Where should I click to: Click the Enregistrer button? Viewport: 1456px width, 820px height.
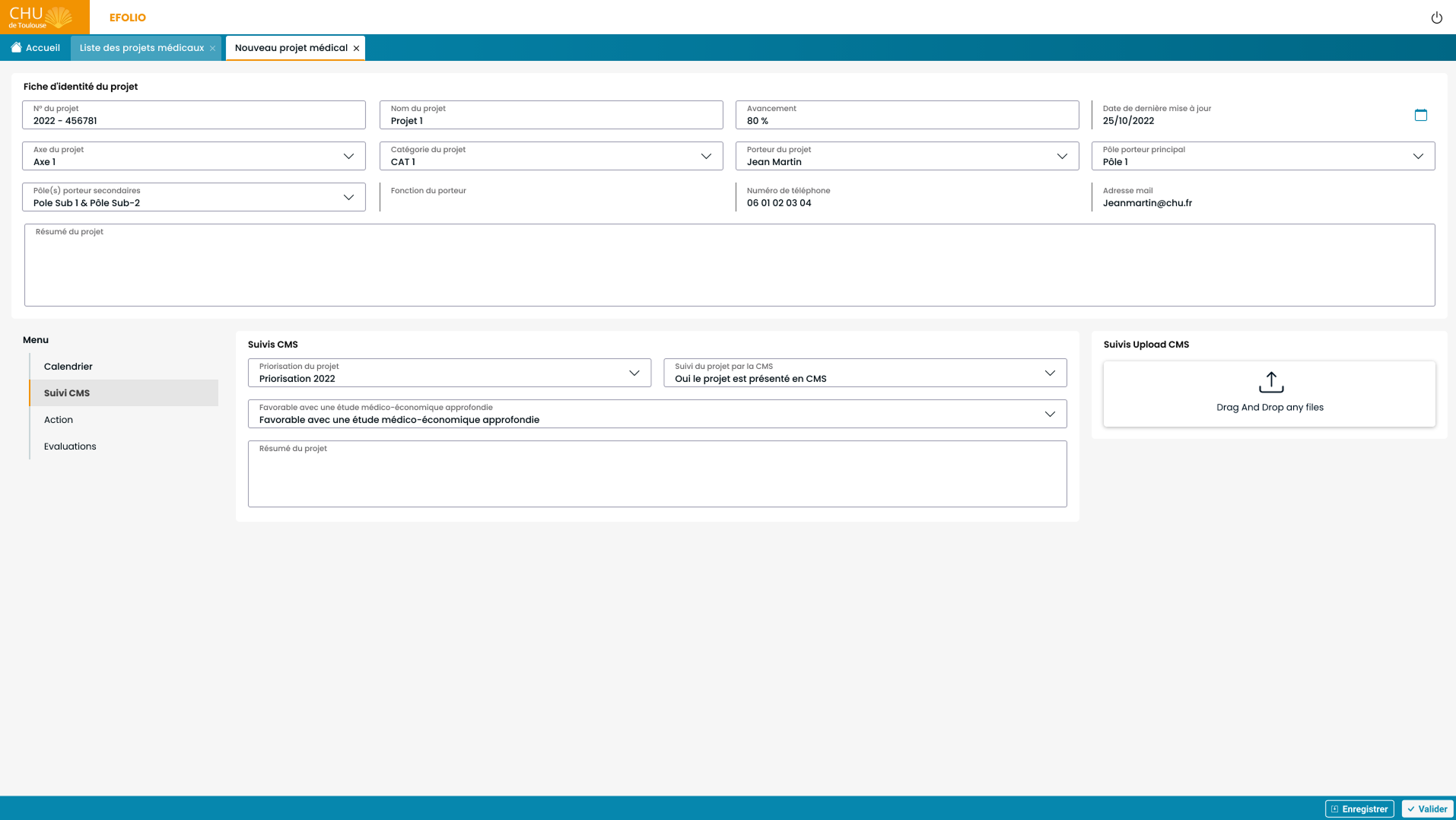pyautogui.click(x=1359, y=809)
